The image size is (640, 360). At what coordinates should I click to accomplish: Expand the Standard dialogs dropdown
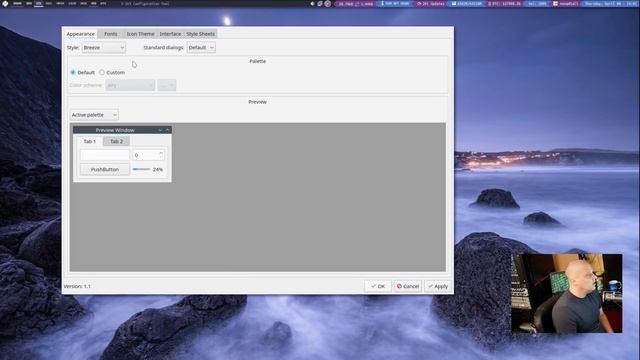click(x=201, y=48)
